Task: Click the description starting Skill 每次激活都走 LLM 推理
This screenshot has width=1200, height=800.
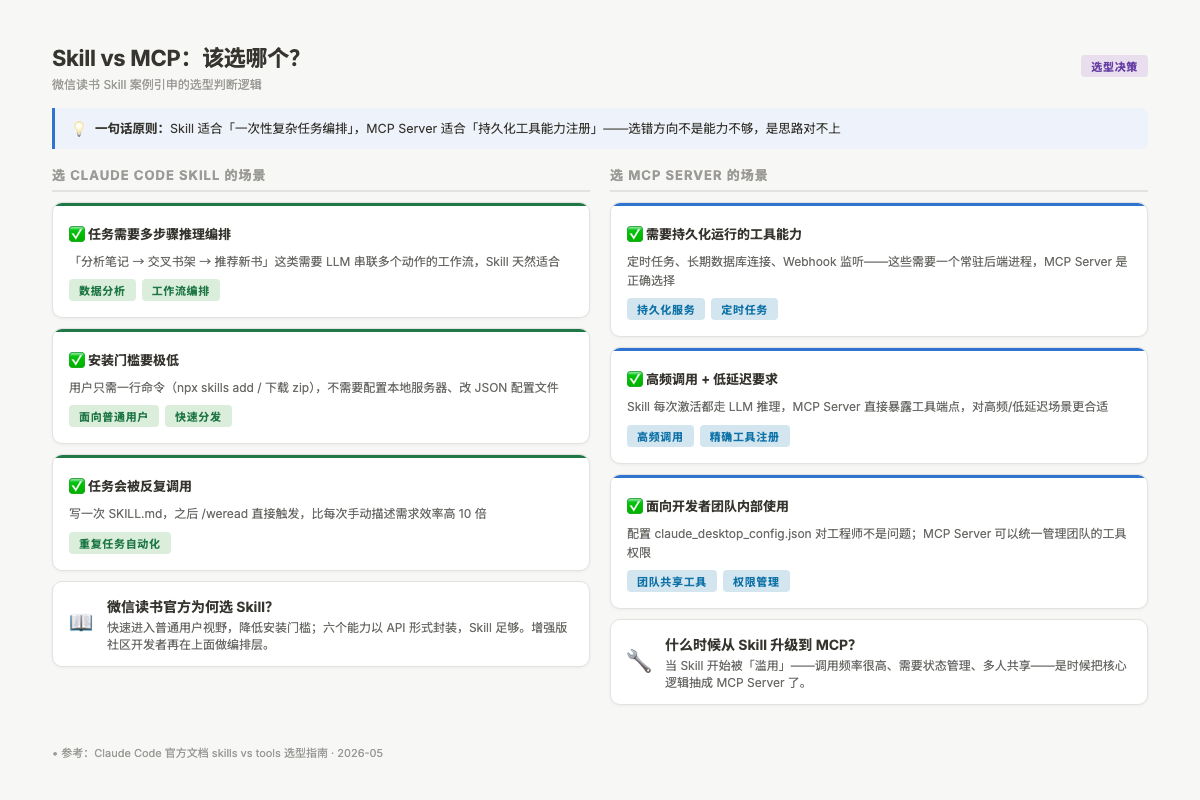Action: point(867,407)
